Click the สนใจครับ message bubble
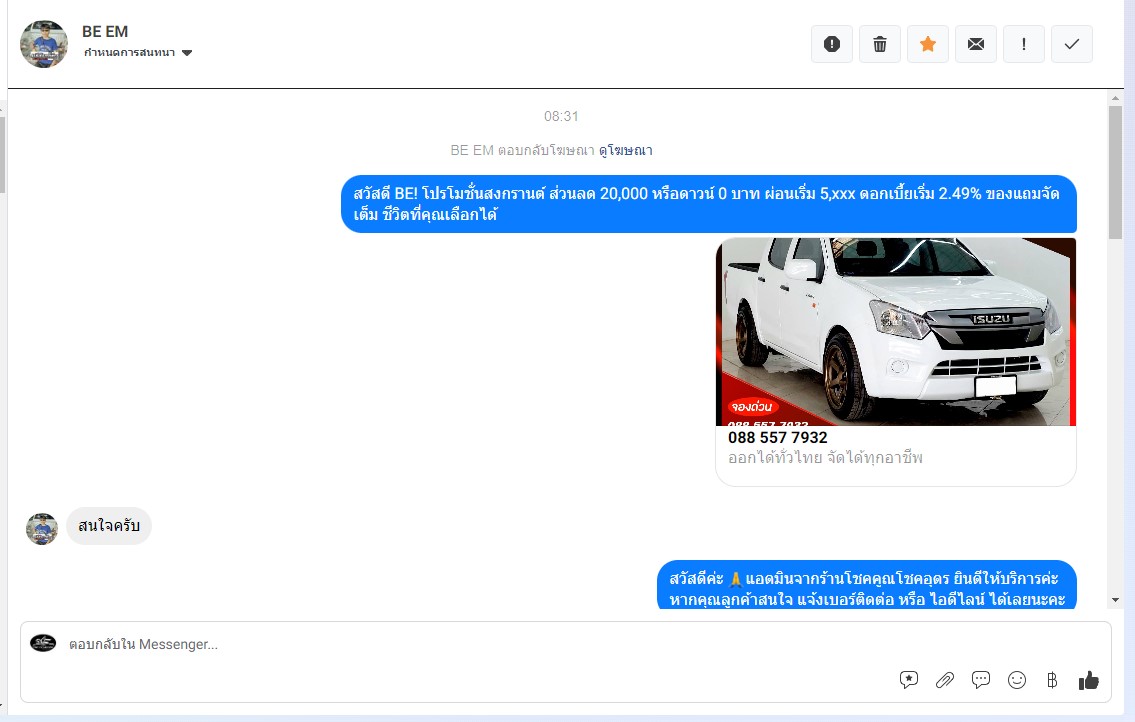This screenshot has width=1135, height=722. click(109, 526)
